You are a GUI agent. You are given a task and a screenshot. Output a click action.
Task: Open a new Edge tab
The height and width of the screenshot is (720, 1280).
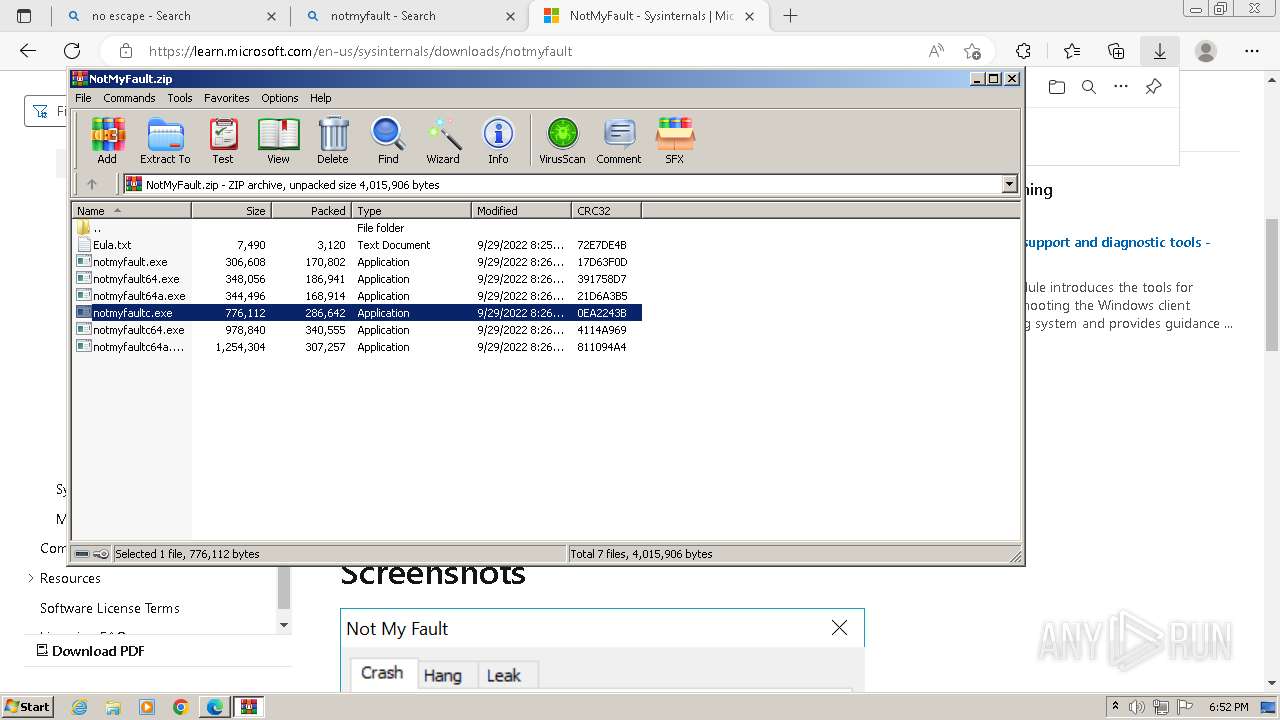point(790,16)
